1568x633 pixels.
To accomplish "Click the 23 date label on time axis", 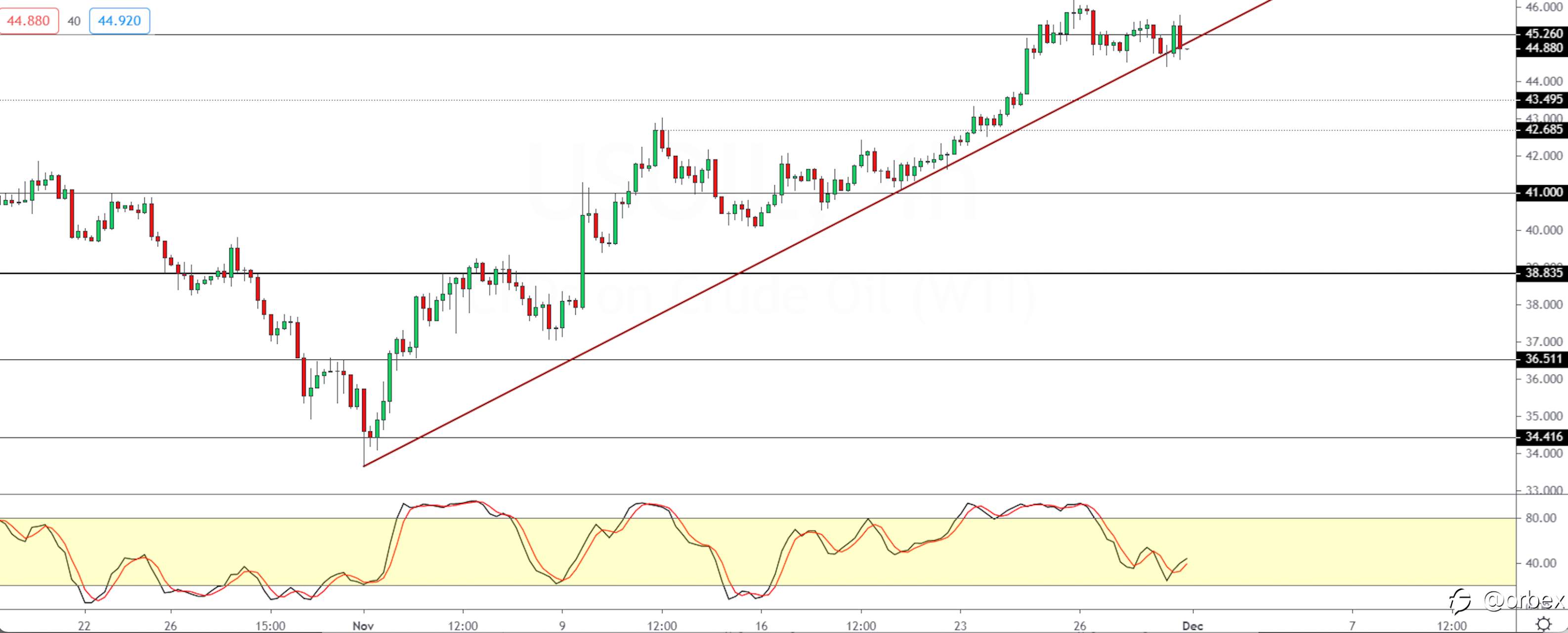I will pos(960,625).
